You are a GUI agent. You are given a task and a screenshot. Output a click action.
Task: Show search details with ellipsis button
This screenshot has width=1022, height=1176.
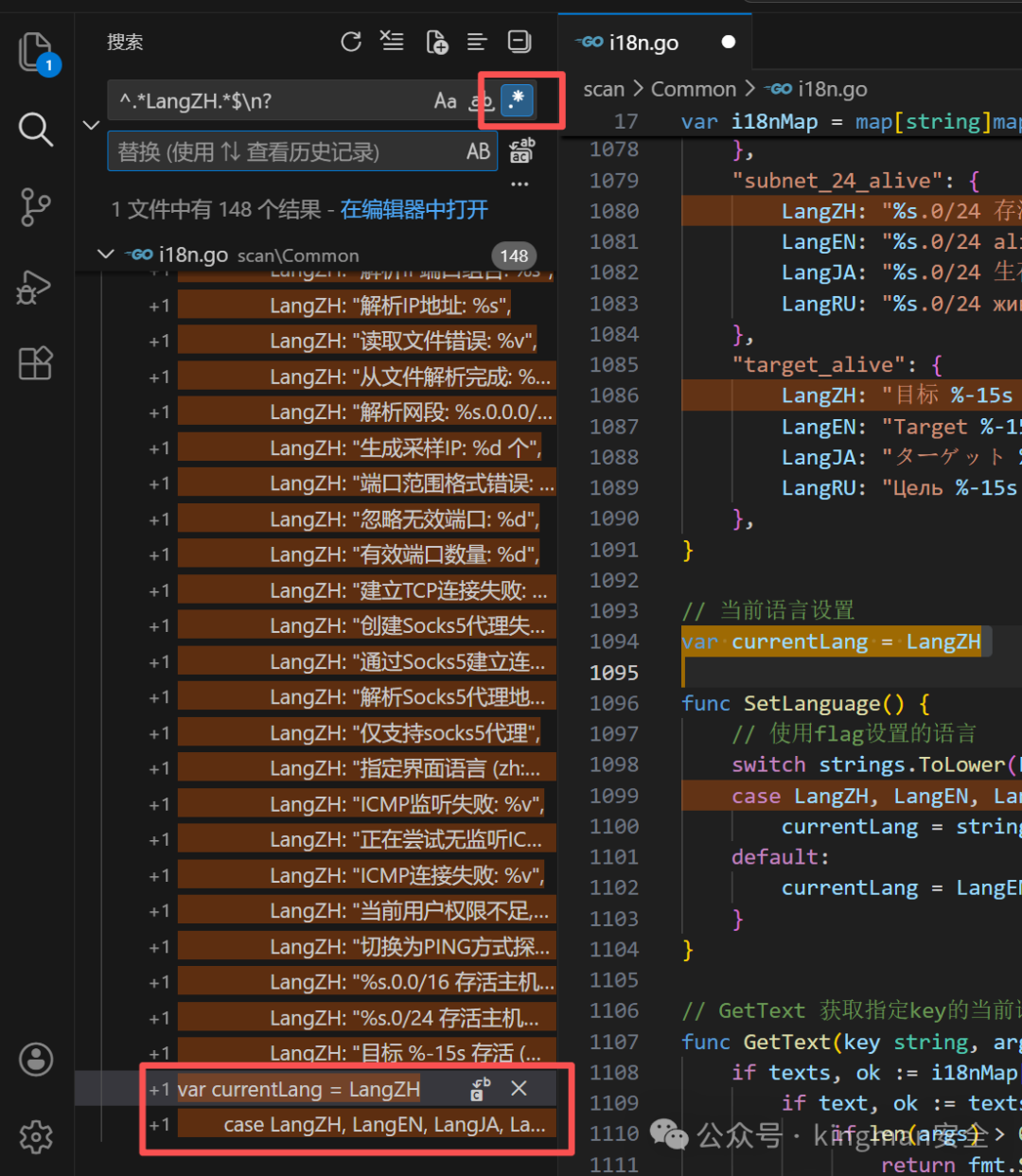pyautogui.click(x=520, y=184)
